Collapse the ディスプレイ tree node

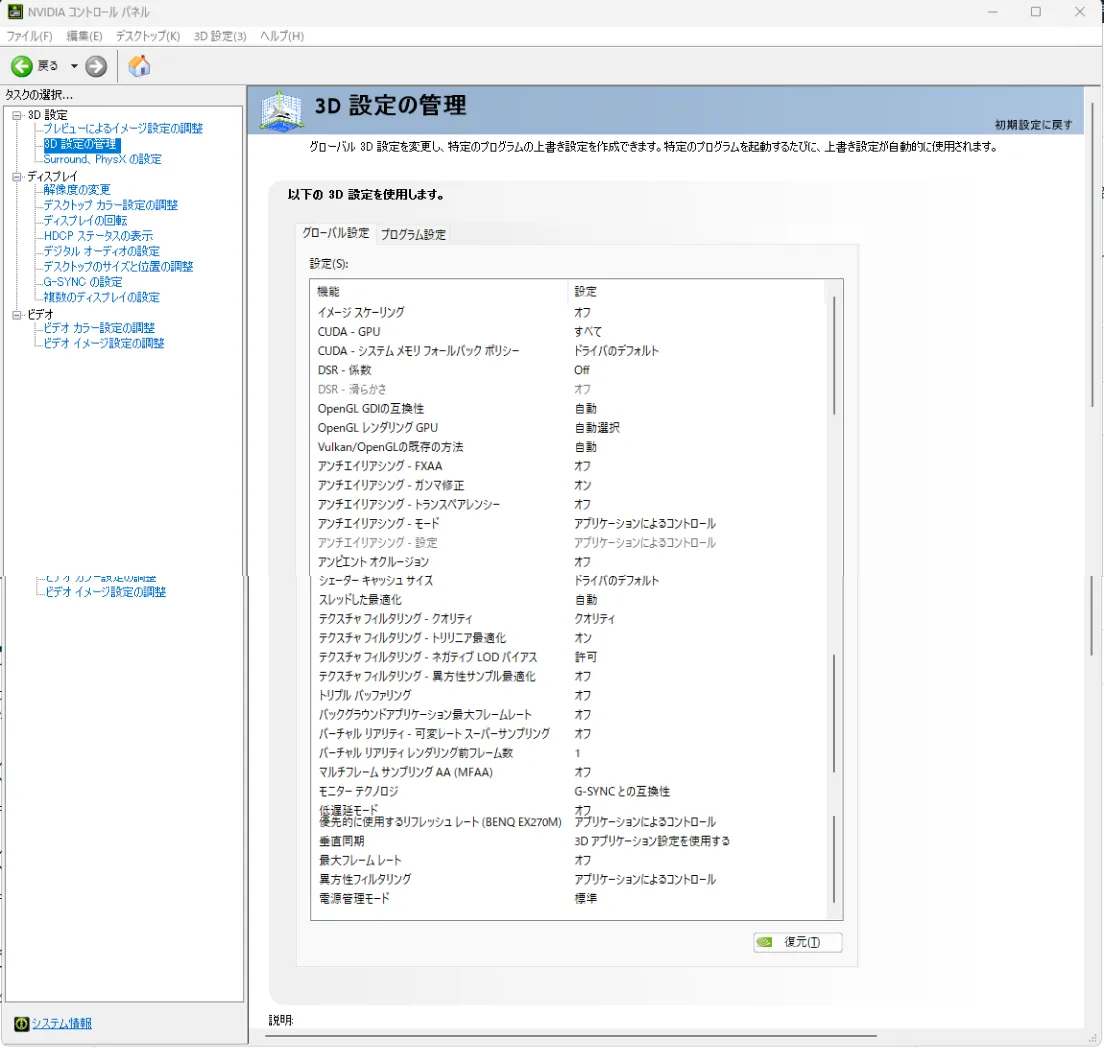pos(16,176)
